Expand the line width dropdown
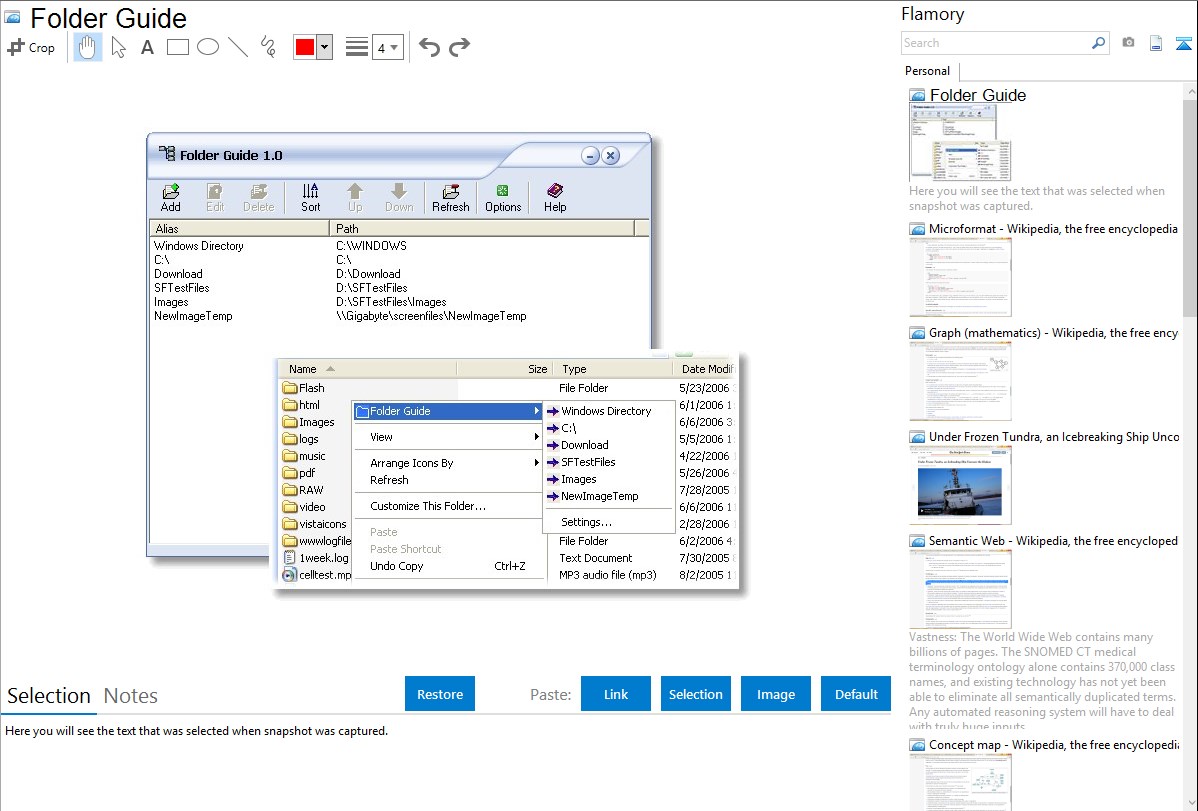This screenshot has height=811, width=1198. pos(387,48)
